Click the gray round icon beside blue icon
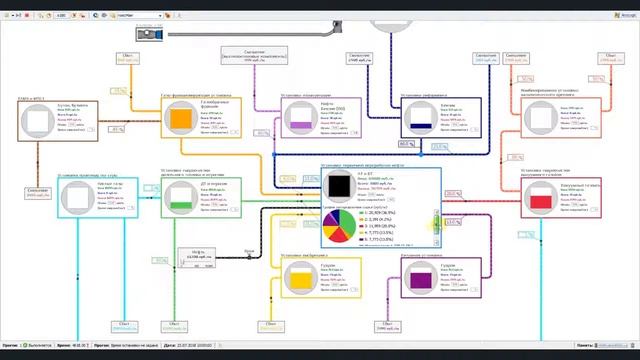Viewport: 640px width, 360px height. tap(104, 16)
